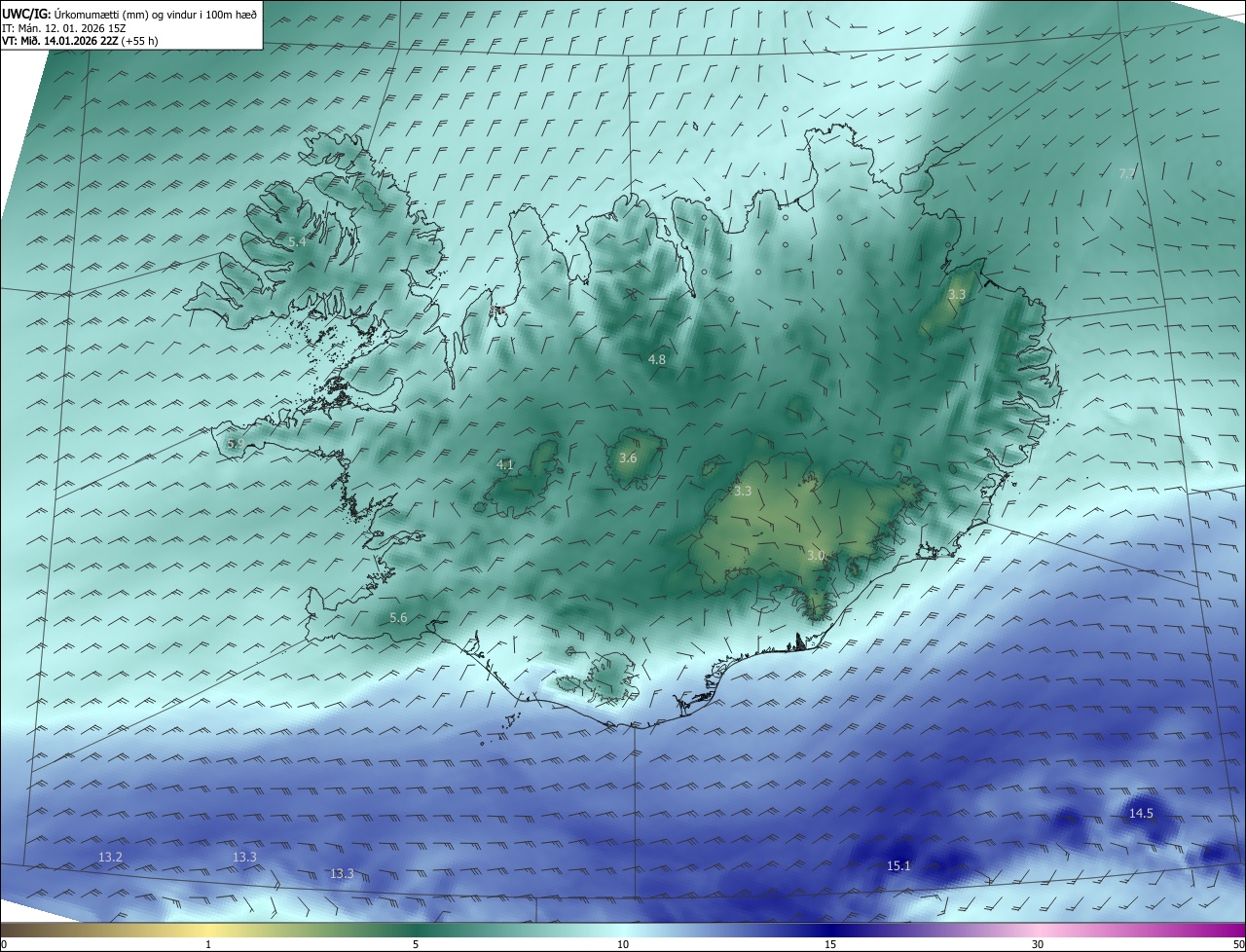Click the 3.0 value on southern Vatnajökull
Image resolution: width=1246 pixels, height=952 pixels.
click(816, 555)
